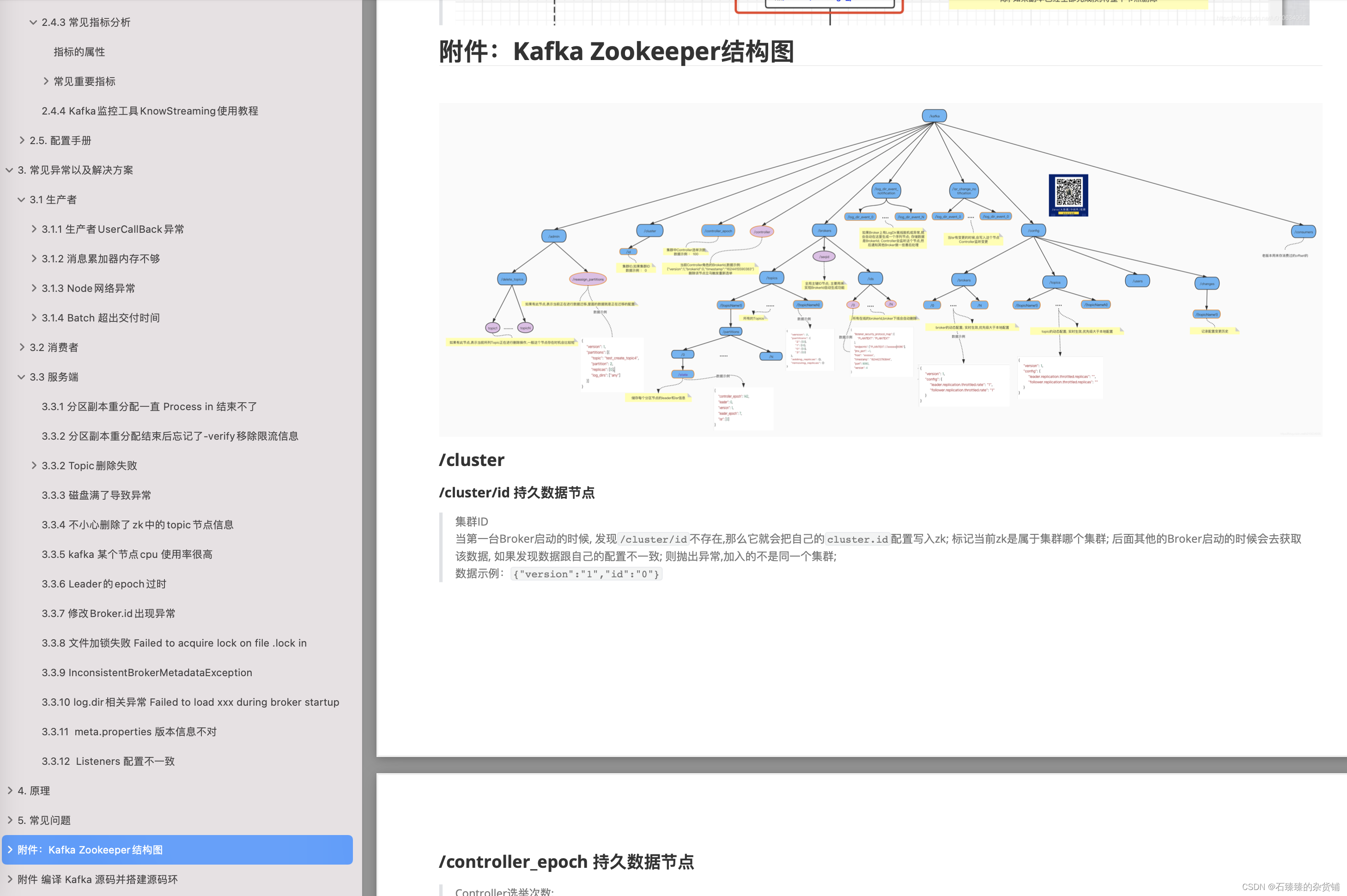Screen dimensions: 1347x896
Task: Jump to 3.3.5 kafka 某个节点 cpu 使用率很高
Action: (127, 554)
